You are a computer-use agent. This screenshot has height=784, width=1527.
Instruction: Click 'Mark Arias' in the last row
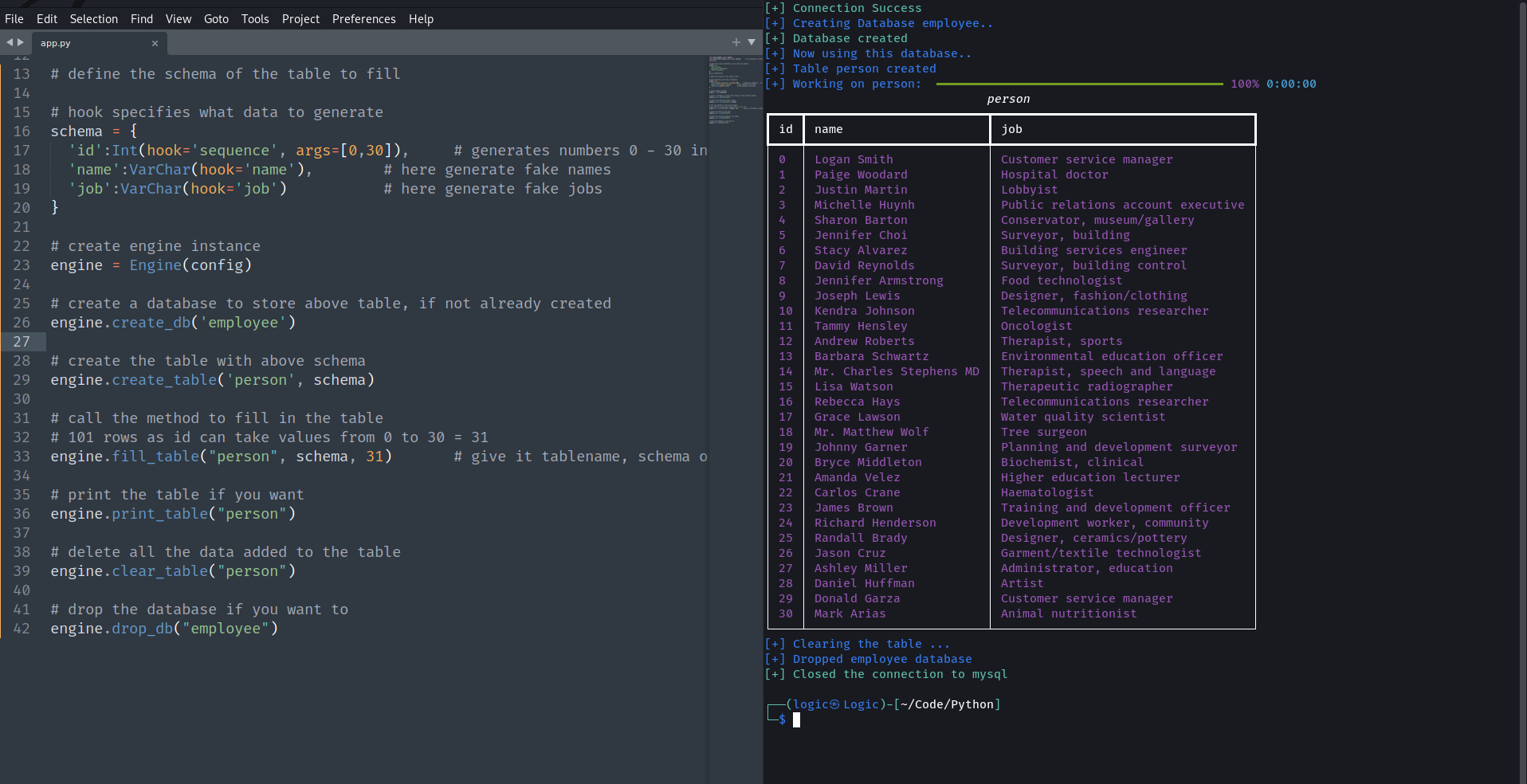click(850, 613)
